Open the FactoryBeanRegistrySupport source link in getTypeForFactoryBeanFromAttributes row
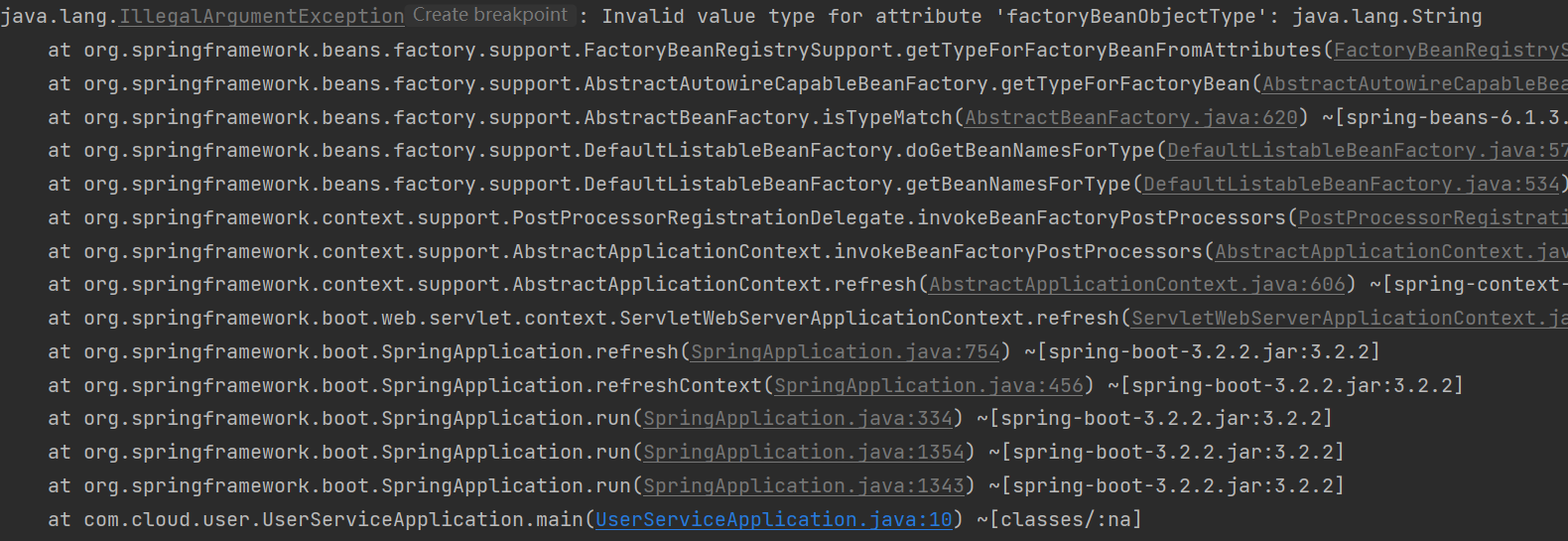1568x541 pixels. pyautogui.click(x=1451, y=51)
